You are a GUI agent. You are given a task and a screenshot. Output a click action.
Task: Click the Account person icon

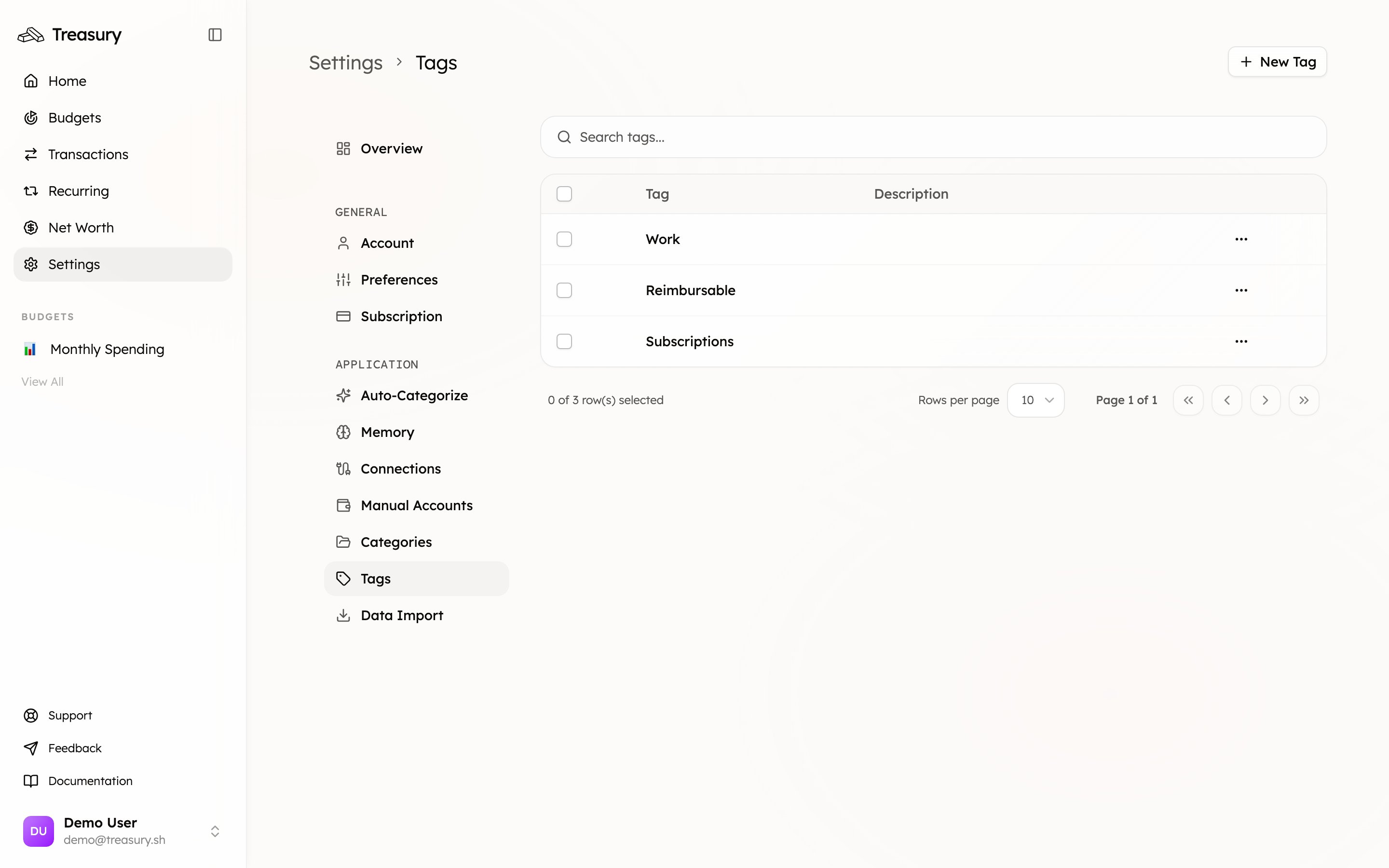pyautogui.click(x=343, y=244)
